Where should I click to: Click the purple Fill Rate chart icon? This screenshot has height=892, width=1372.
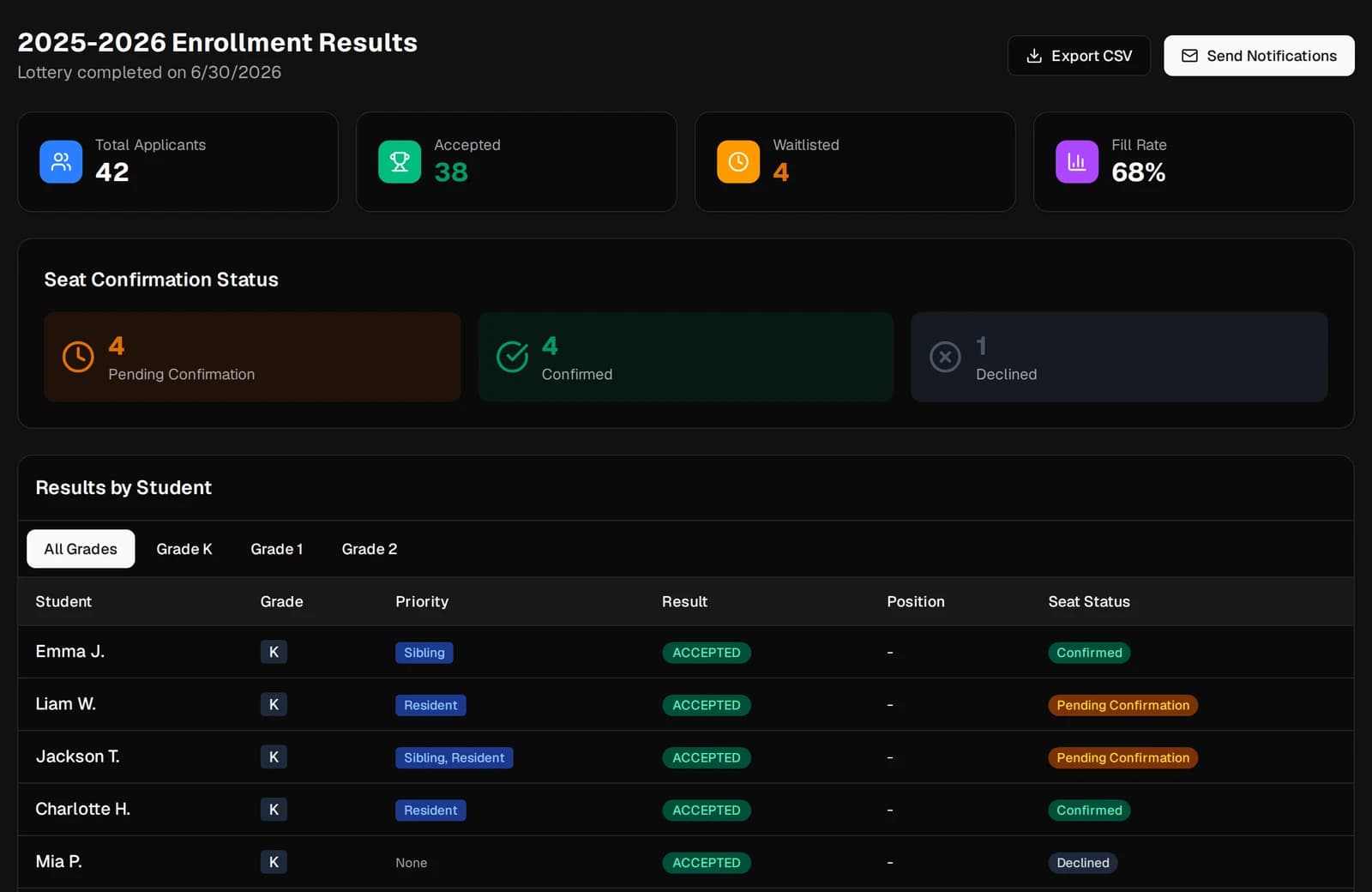pyautogui.click(x=1077, y=162)
